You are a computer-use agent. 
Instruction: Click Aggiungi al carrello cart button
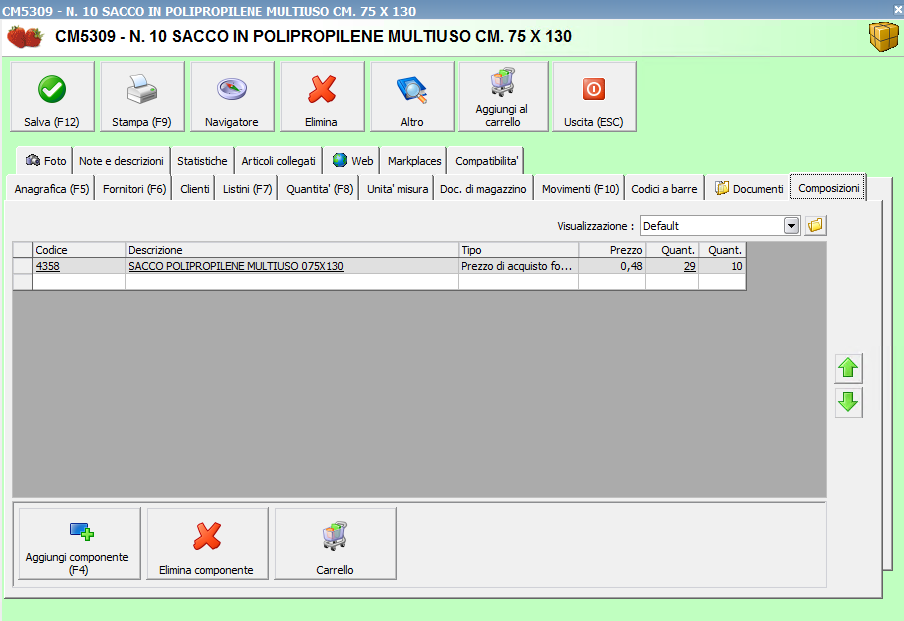coord(503,96)
